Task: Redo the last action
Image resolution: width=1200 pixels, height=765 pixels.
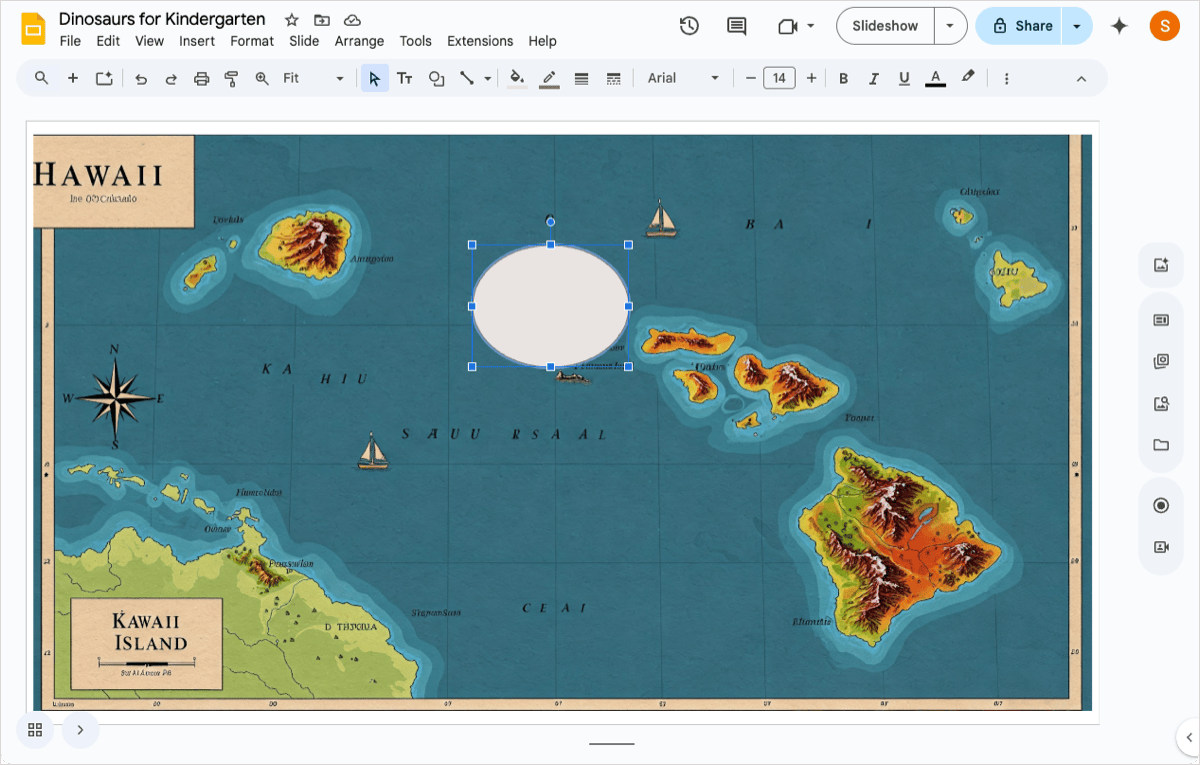Action: click(171, 78)
